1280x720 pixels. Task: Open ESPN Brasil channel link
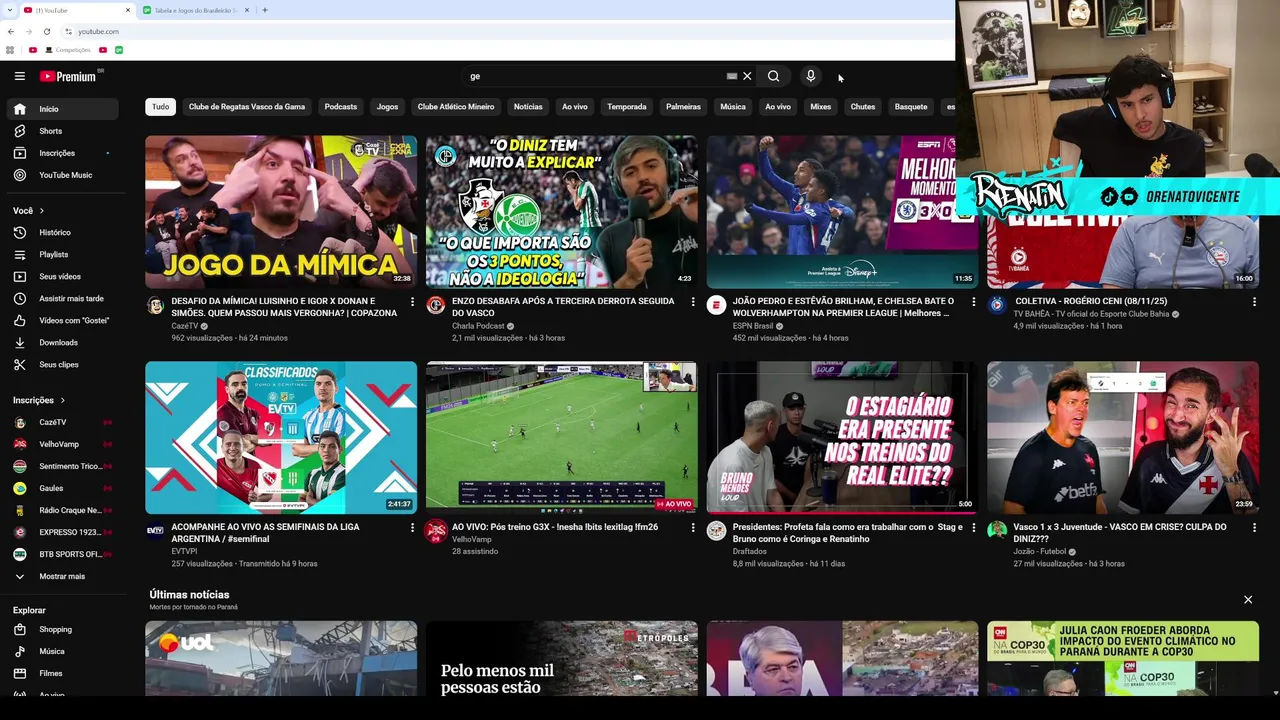pos(753,326)
